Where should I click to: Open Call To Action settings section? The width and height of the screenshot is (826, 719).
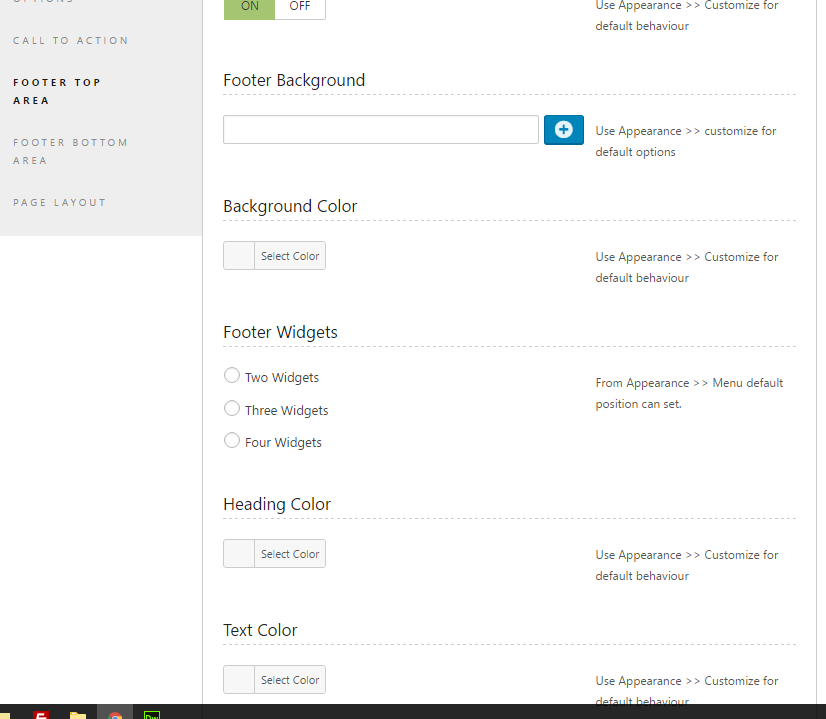(70, 41)
